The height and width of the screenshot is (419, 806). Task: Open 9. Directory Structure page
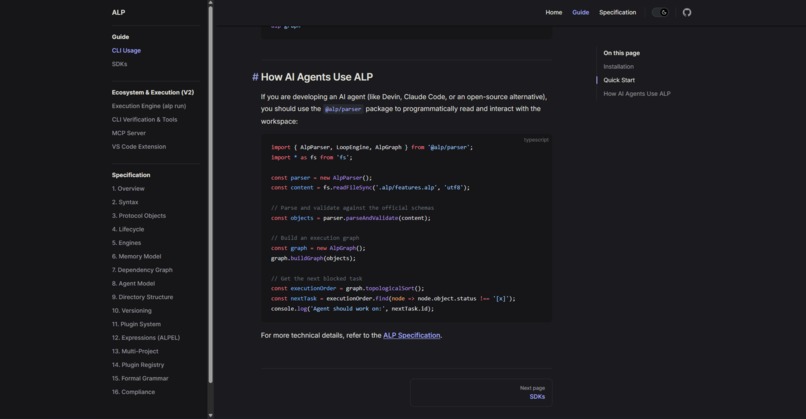[x=142, y=297]
